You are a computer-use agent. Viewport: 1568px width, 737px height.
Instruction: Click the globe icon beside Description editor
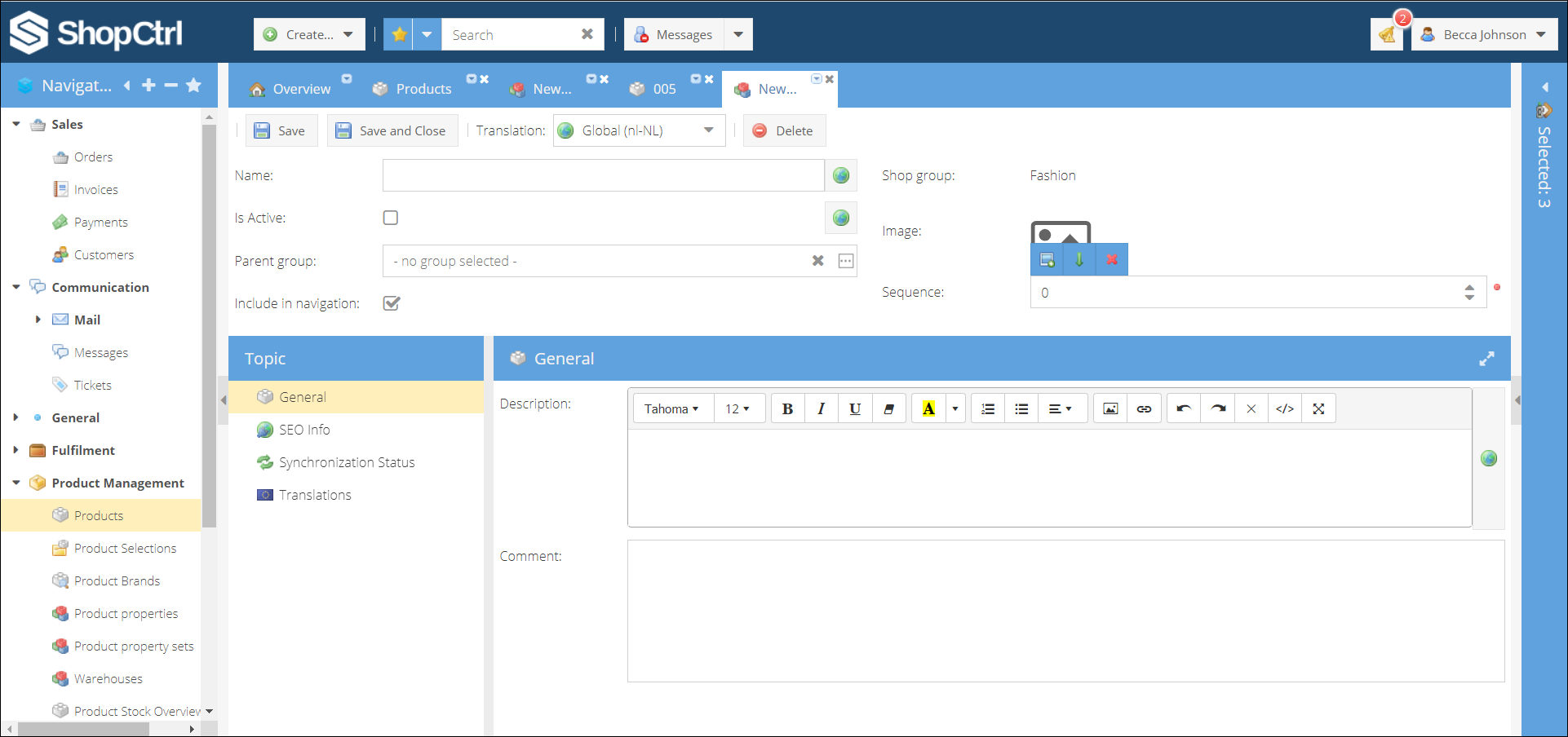point(1489,458)
